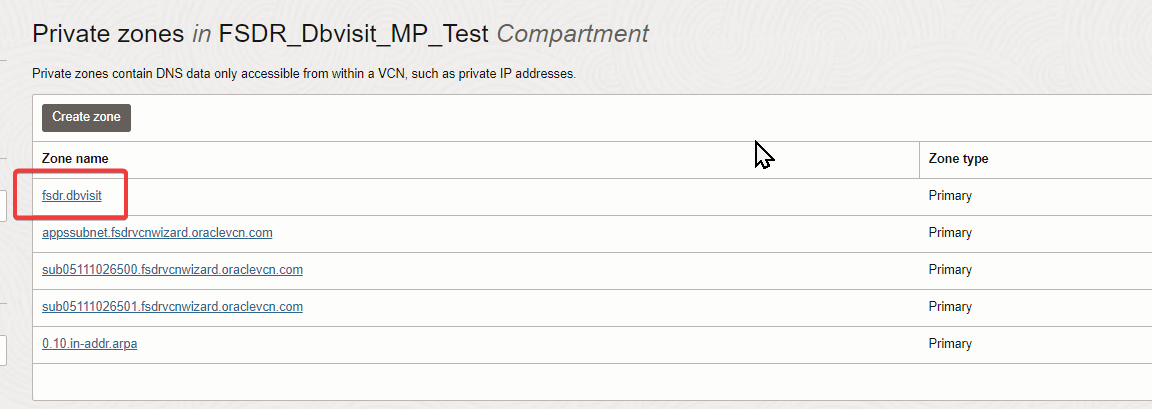Click the Create zone button
The width and height of the screenshot is (1152, 409).
86,117
